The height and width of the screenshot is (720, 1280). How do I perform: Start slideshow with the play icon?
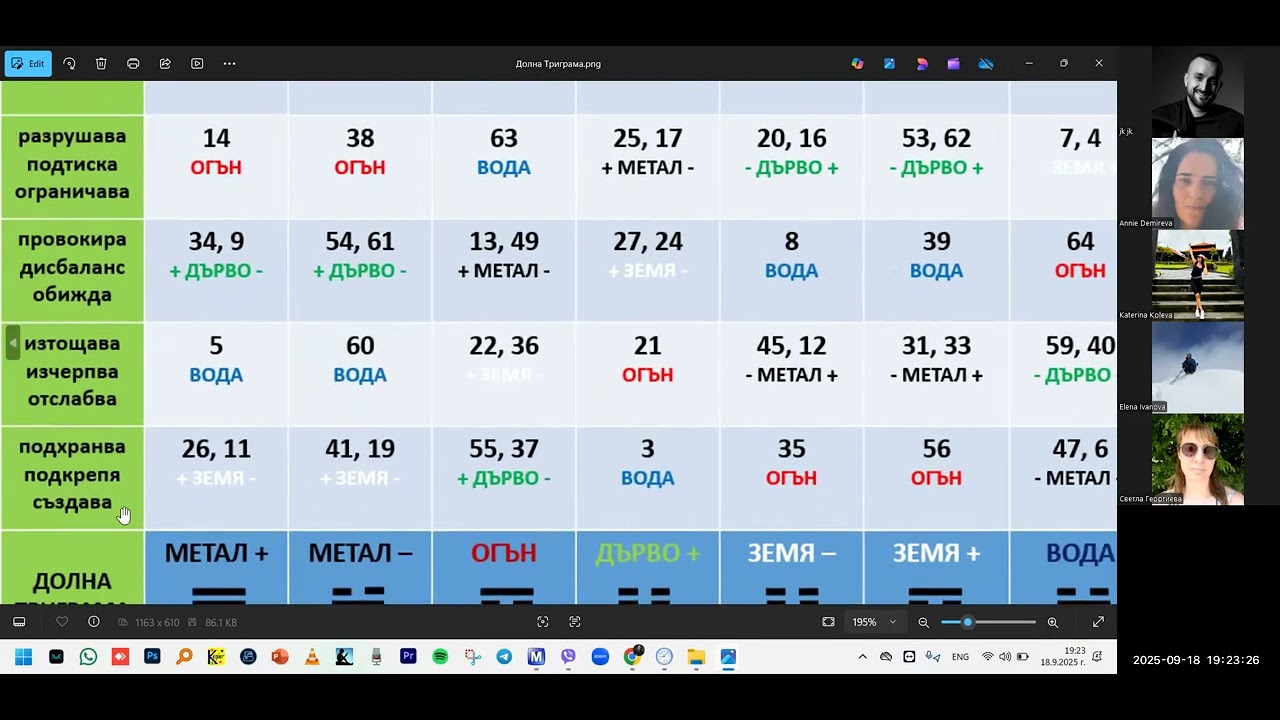click(x=197, y=63)
